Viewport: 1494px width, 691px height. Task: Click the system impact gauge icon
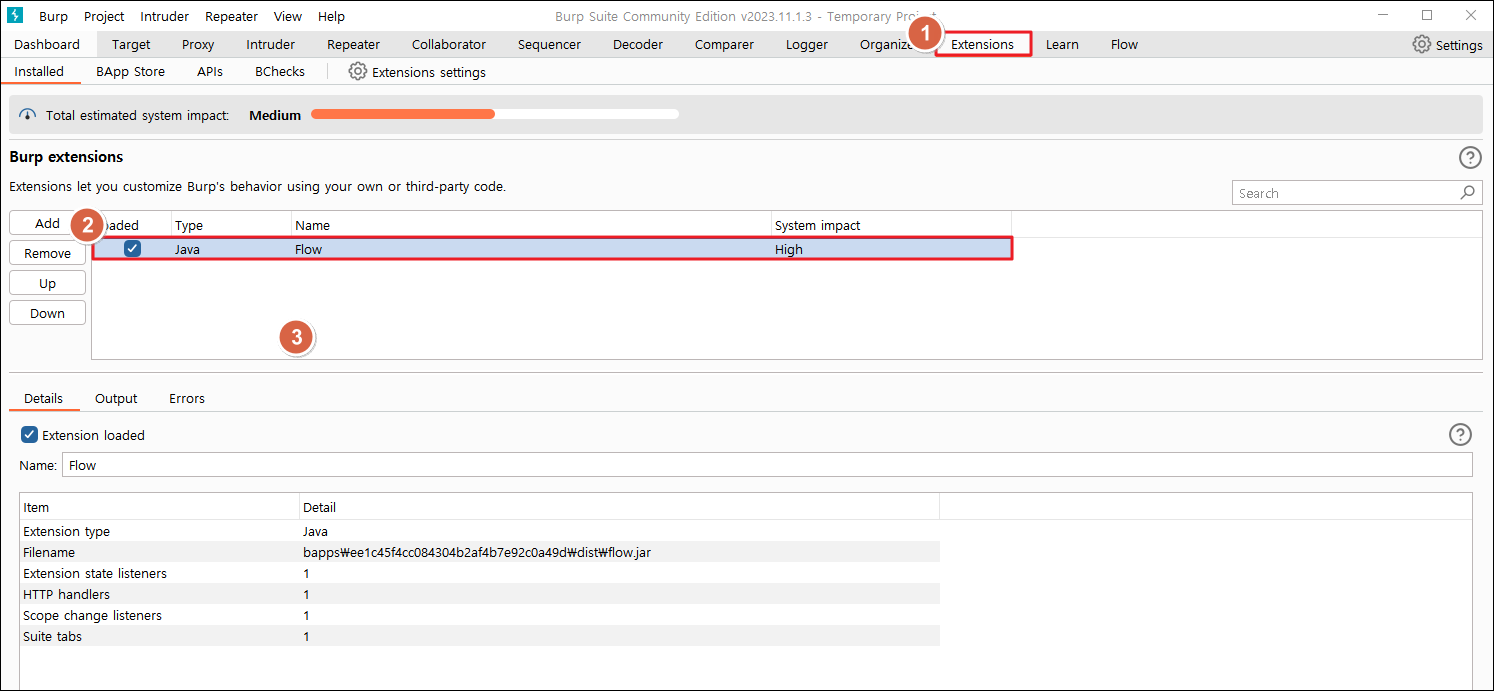tap(28, 115)
